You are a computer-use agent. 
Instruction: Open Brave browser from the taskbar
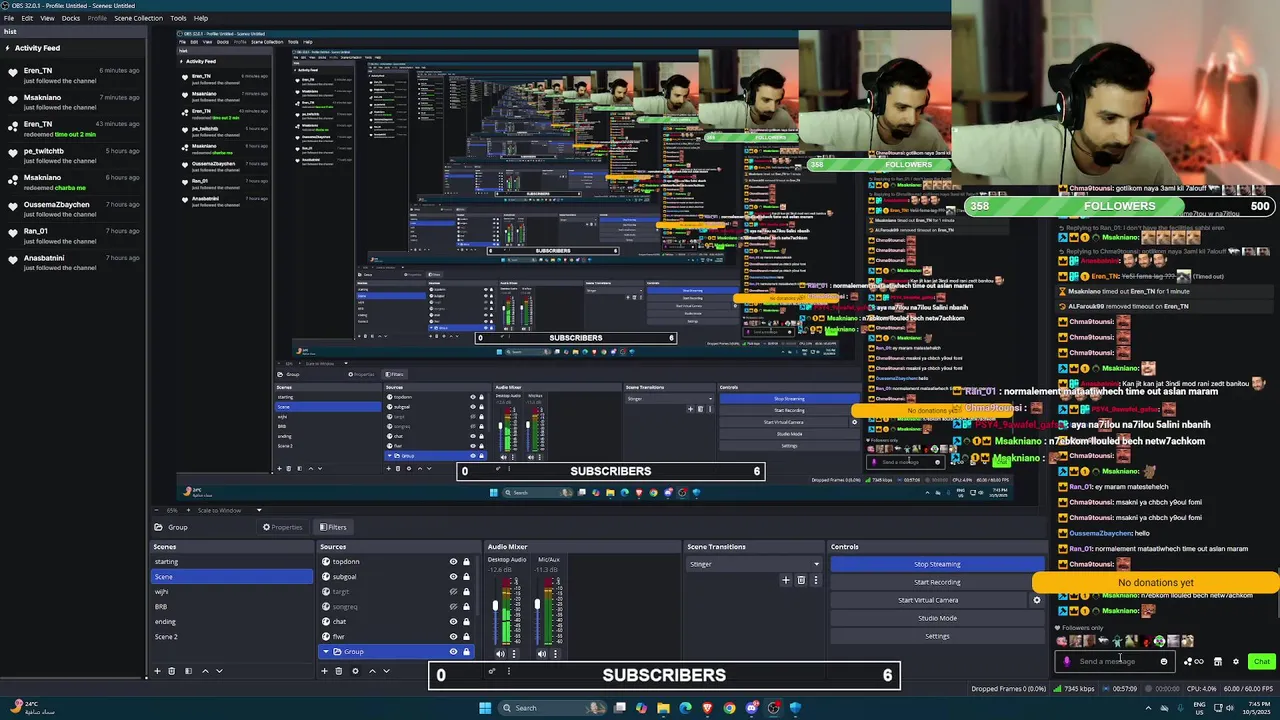click(707, 708)
